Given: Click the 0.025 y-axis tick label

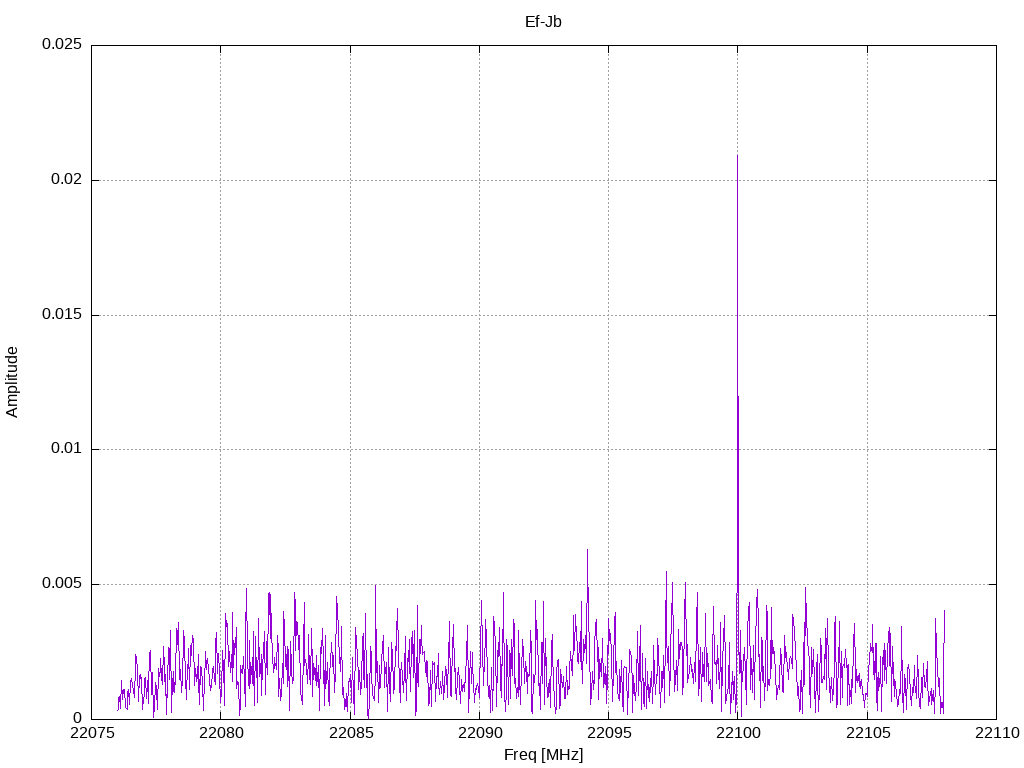Looking at the screenshot, I should 61,45.
